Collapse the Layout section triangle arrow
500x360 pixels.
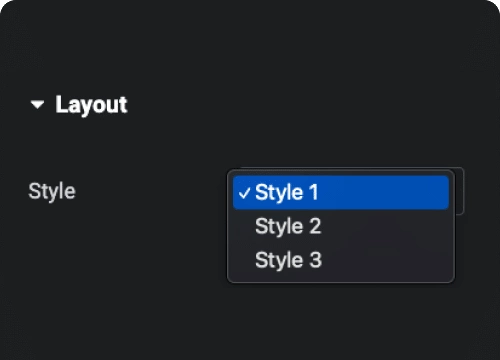[x=37, y=105]
